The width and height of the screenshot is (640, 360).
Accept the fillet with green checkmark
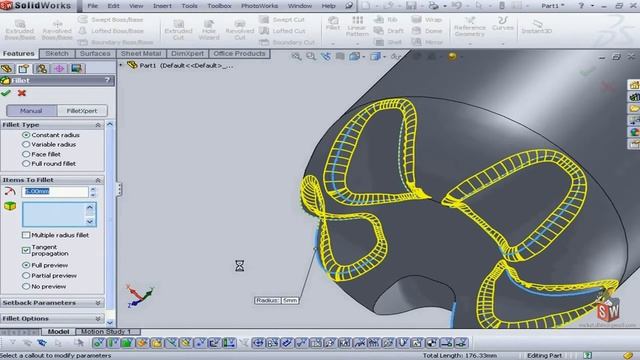pyautogui.click(x=6, y=93)
